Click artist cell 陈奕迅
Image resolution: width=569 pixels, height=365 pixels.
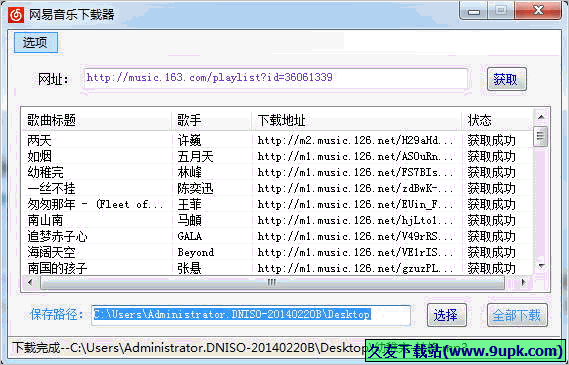click(195, 188)
